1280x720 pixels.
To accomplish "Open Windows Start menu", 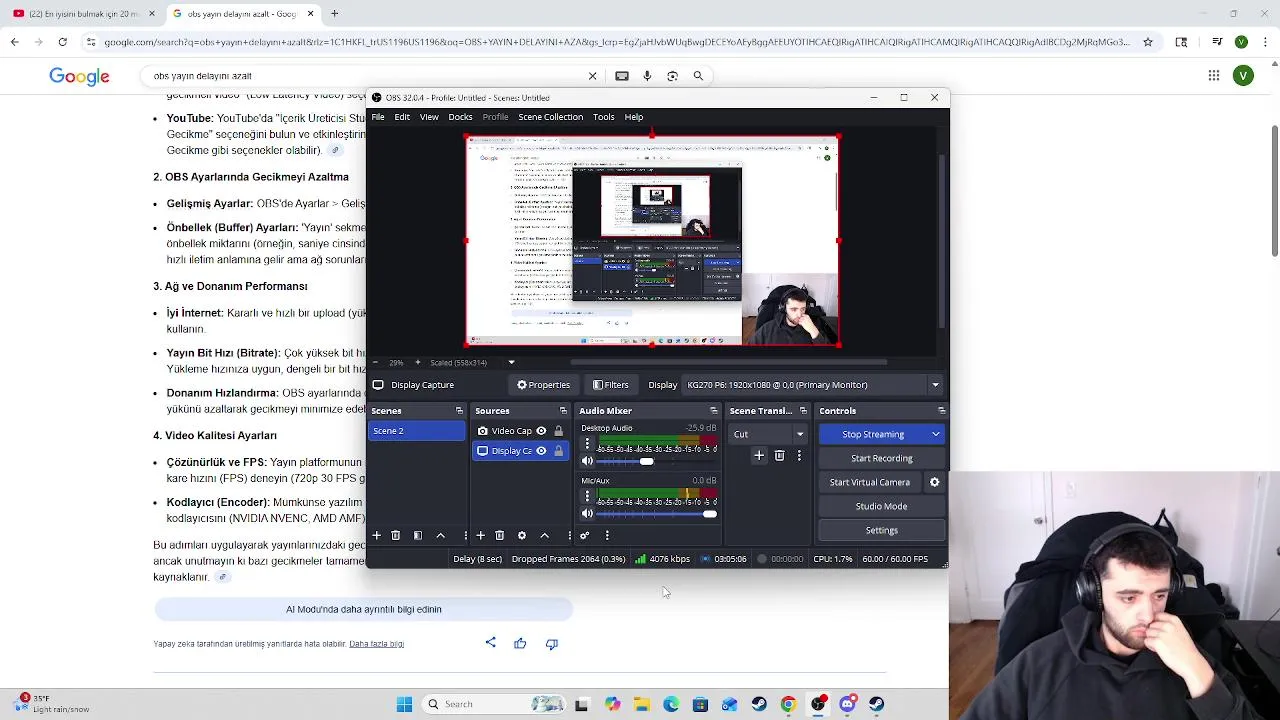I will coord(404,704).
